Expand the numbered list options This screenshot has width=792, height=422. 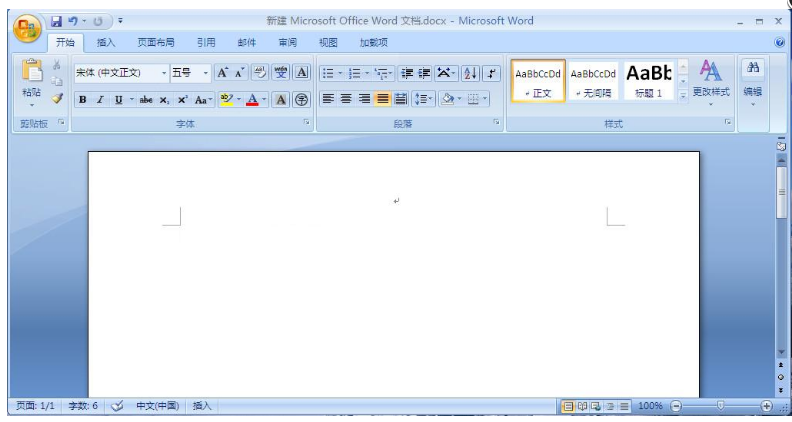pyautogui.click(x=367, y=73)
